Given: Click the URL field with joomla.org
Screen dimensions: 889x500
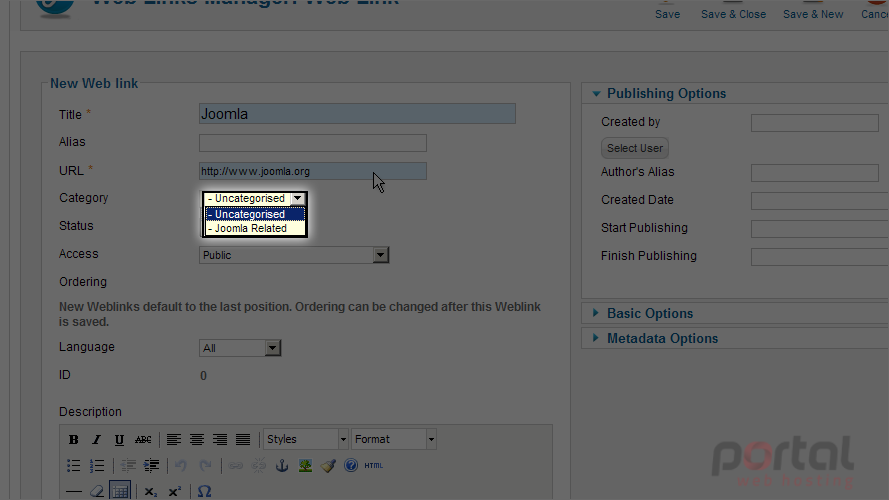Looking at the screenshot, I should (x=312, y=171).
